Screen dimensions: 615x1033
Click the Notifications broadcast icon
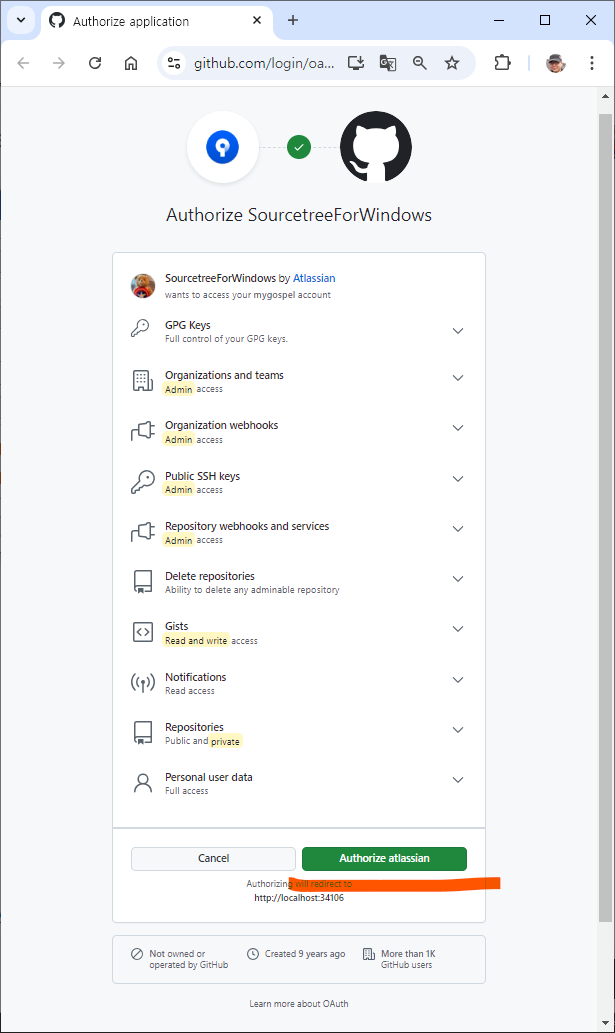coord(143,683)
